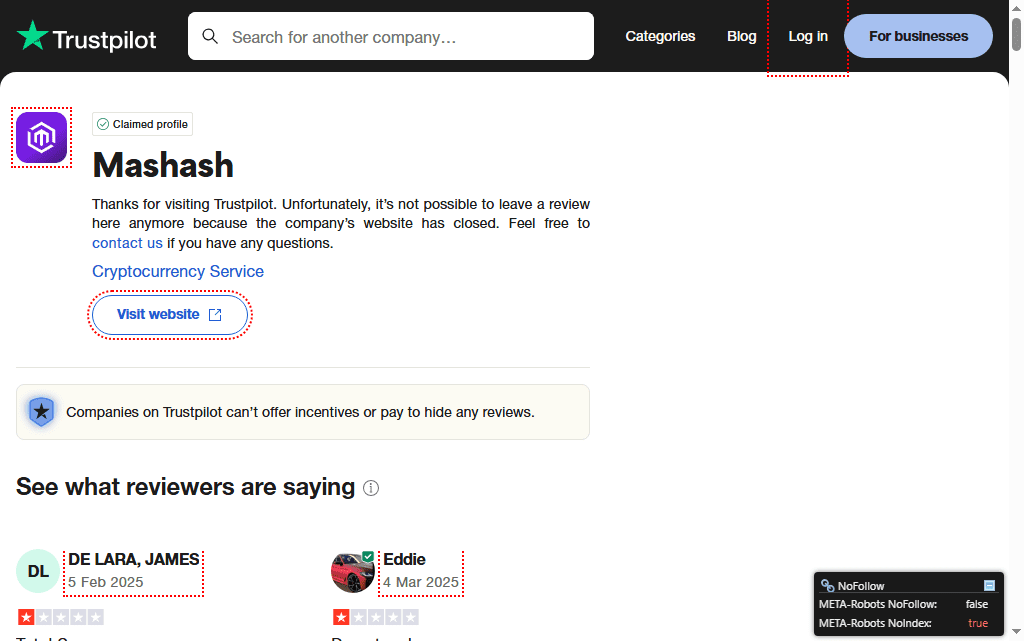Viewport: 1024px width, 641px height.
Task: Open Eddie's profile picture
Action: [x=353, y=572]
